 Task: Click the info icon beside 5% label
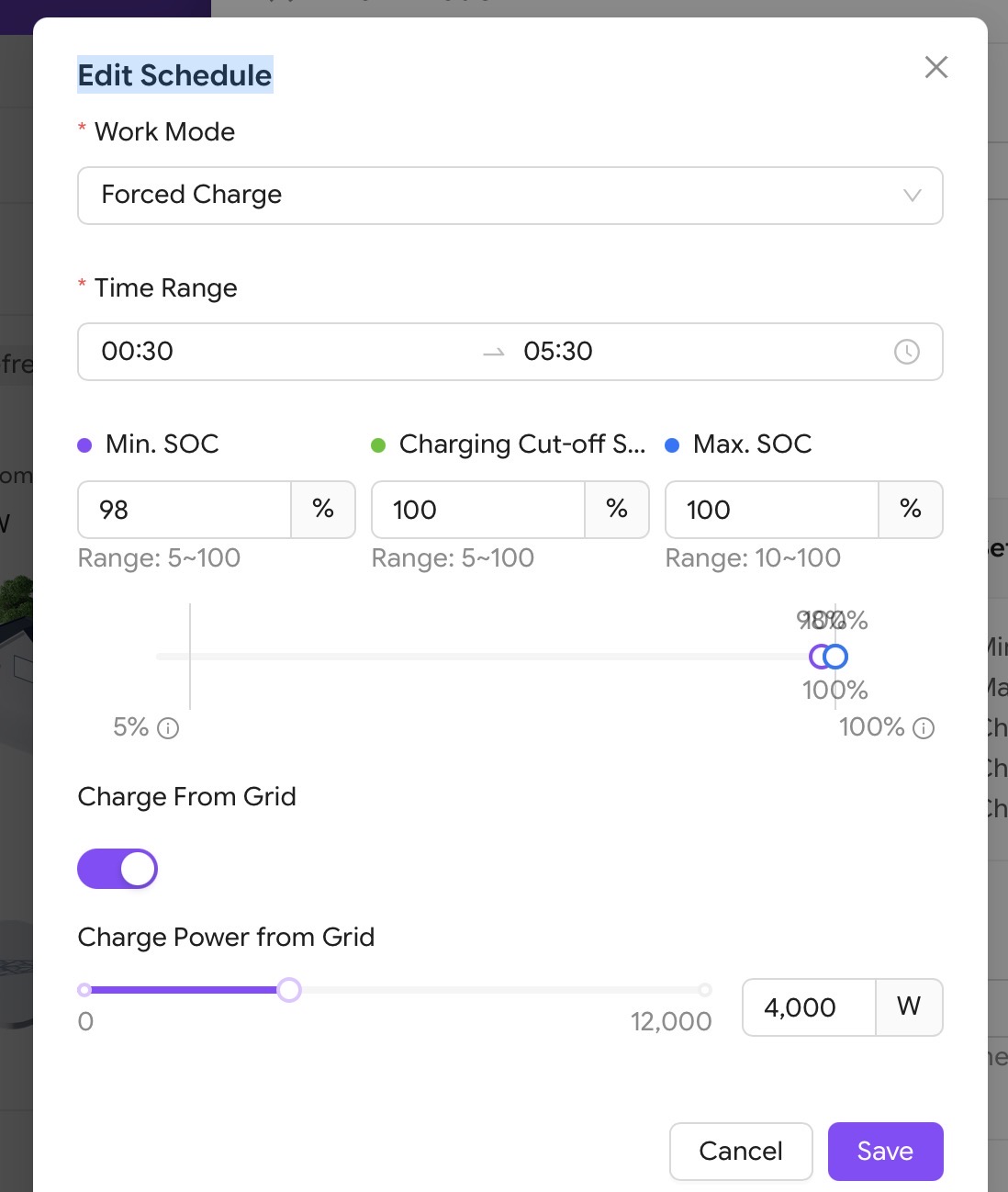[x=168, y=728]
